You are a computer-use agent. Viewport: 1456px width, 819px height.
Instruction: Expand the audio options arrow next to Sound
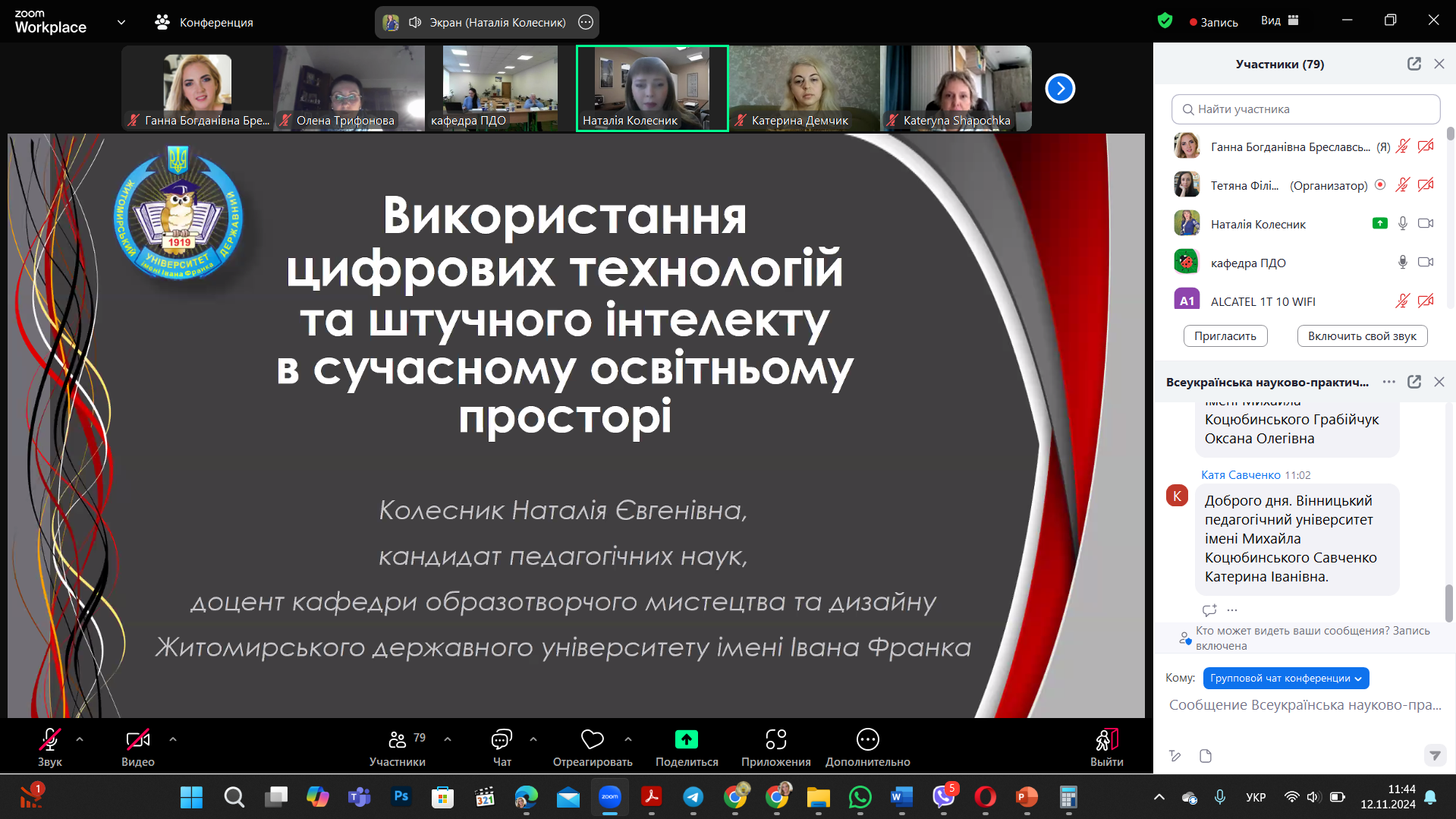coord(80,739)
